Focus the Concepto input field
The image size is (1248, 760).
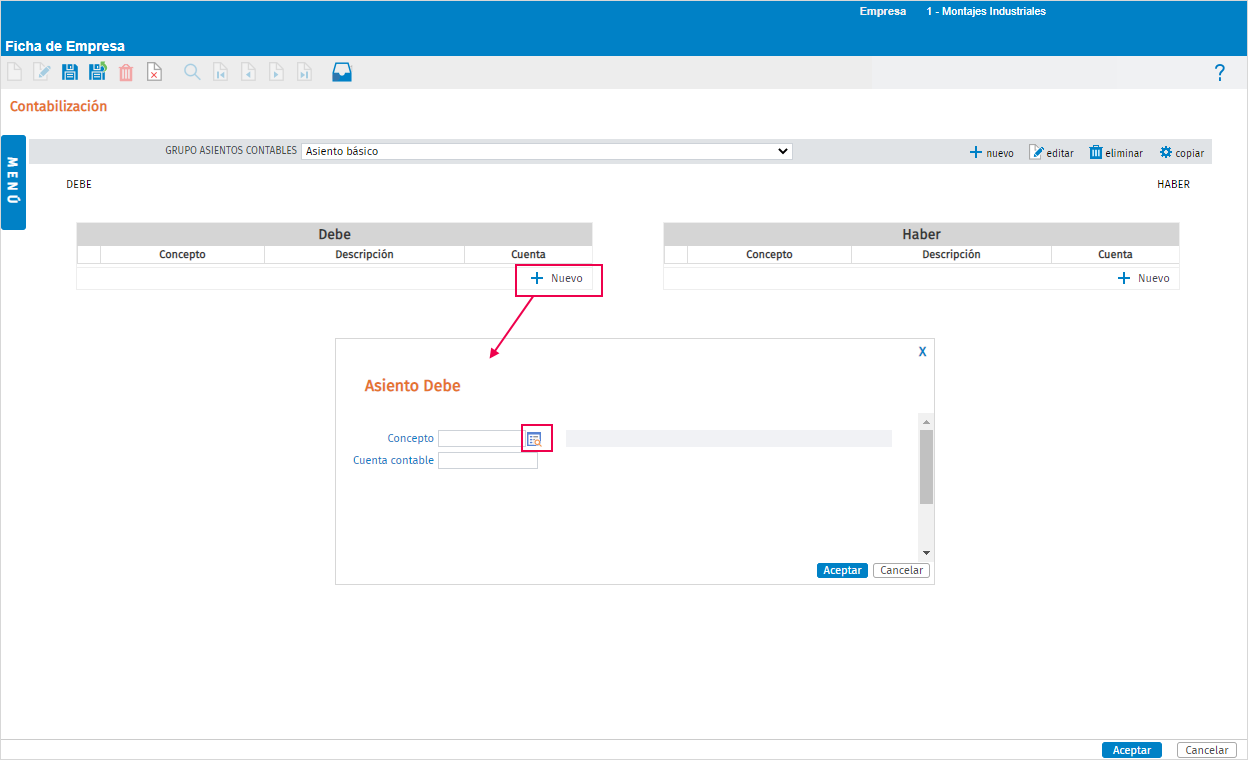[x=480, y=439]
